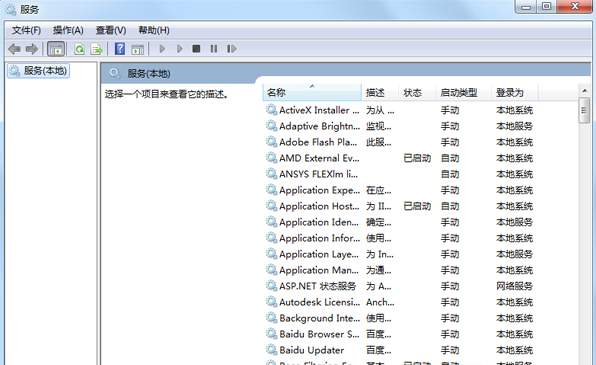Sort by the 状态 column header
This screenshot has height=365, width=596.
pos(417,92)
